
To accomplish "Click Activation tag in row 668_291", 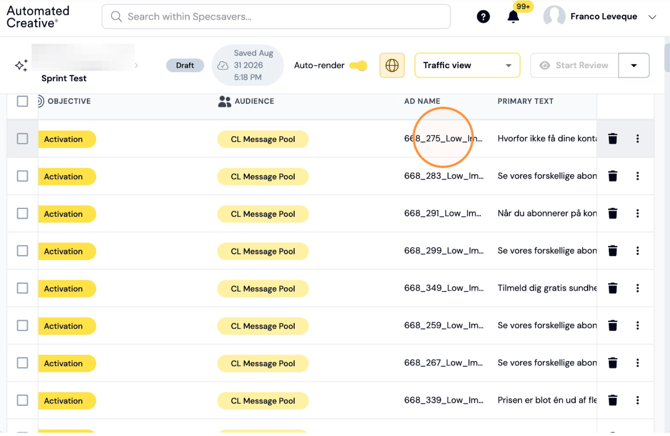I will click(x=67, y=214).
